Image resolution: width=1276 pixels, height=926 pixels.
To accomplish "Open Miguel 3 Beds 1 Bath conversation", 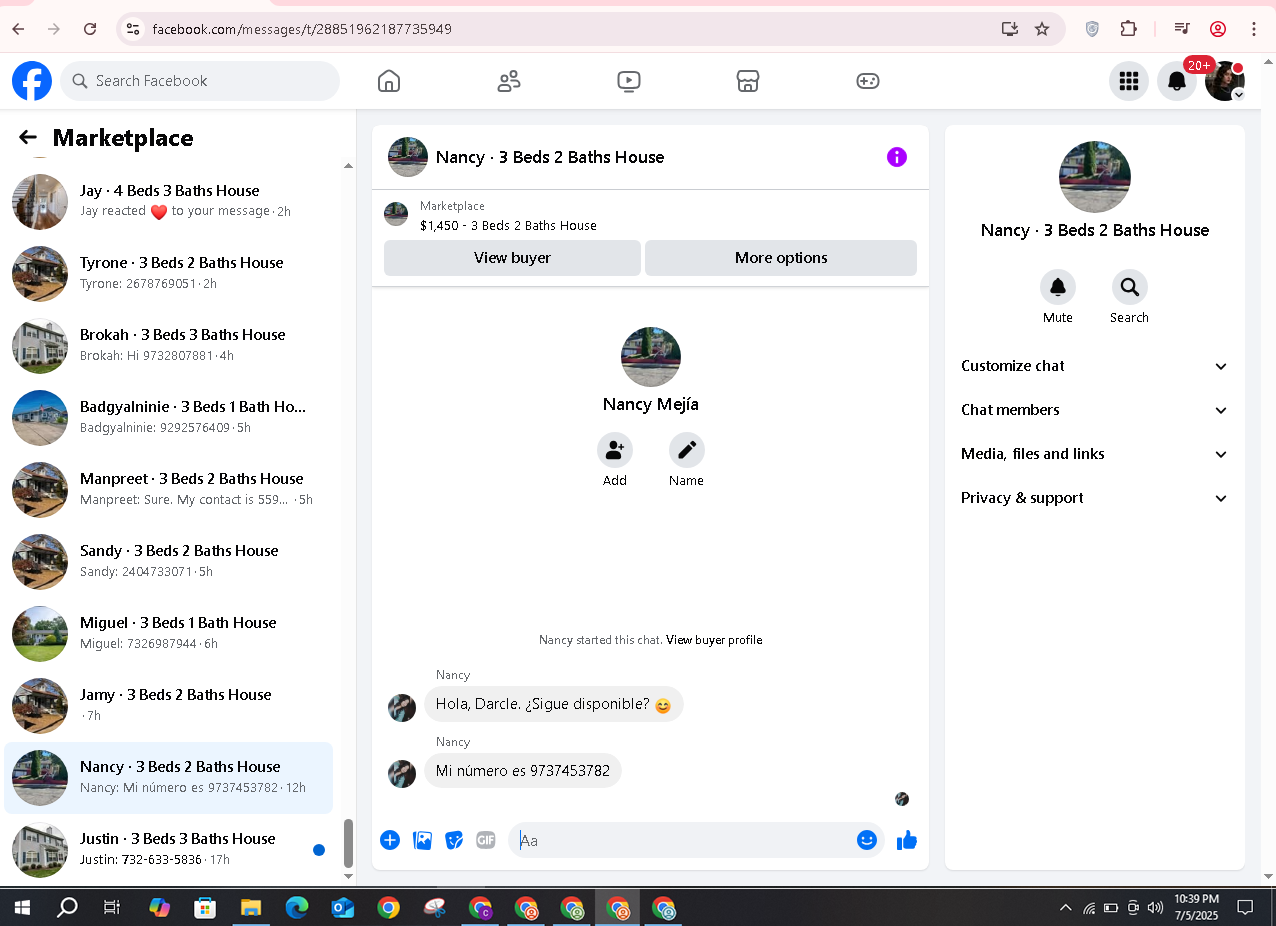I will pos(170,633).
